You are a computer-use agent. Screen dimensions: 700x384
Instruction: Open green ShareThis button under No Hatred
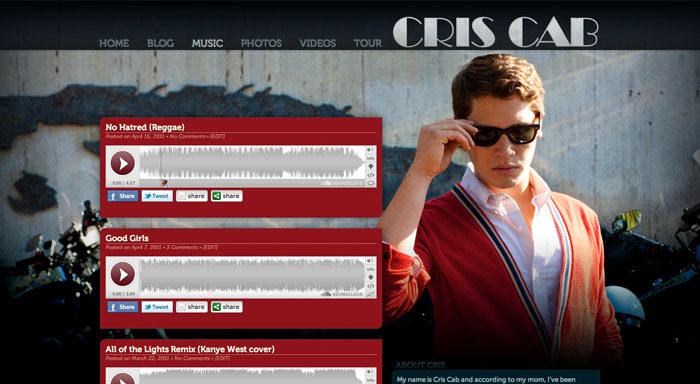coord(227,196)
